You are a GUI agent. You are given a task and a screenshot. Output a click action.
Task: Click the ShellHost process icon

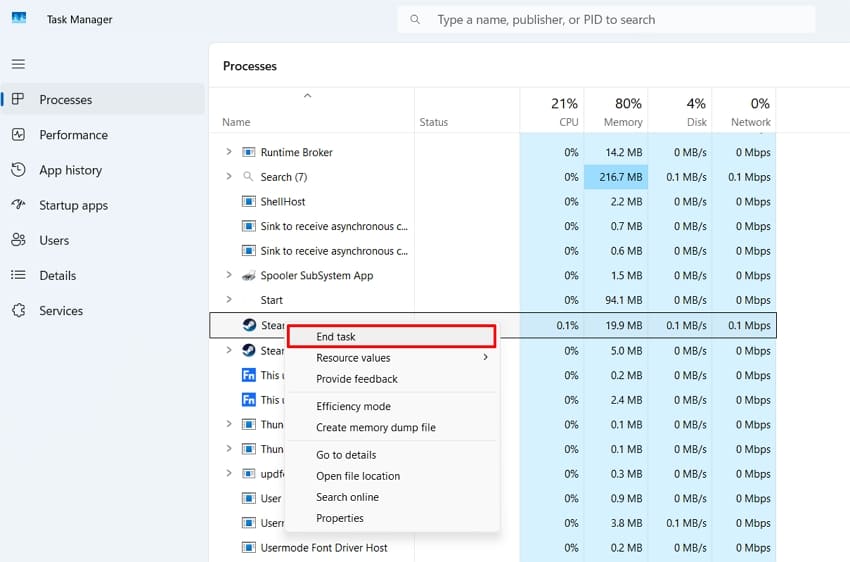[x=248, y=201]
